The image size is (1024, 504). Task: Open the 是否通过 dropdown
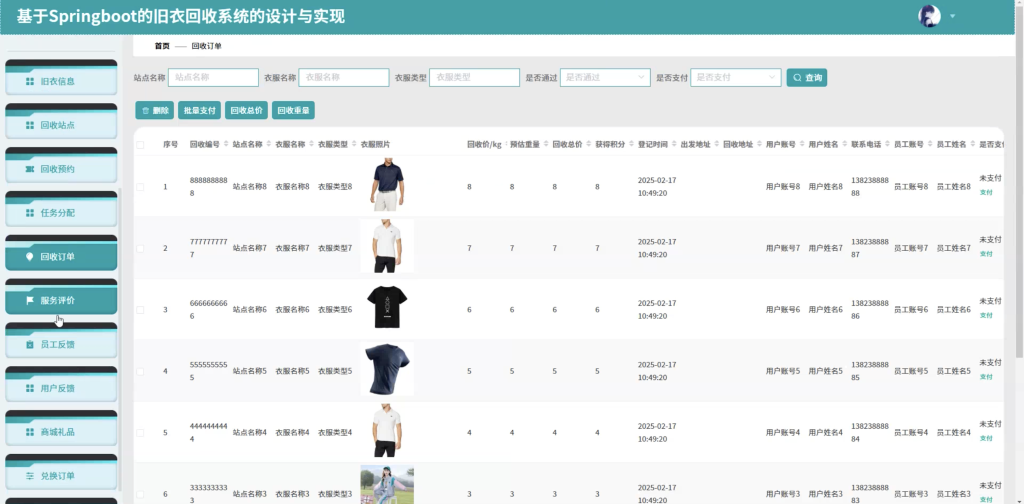pos(605,77)
